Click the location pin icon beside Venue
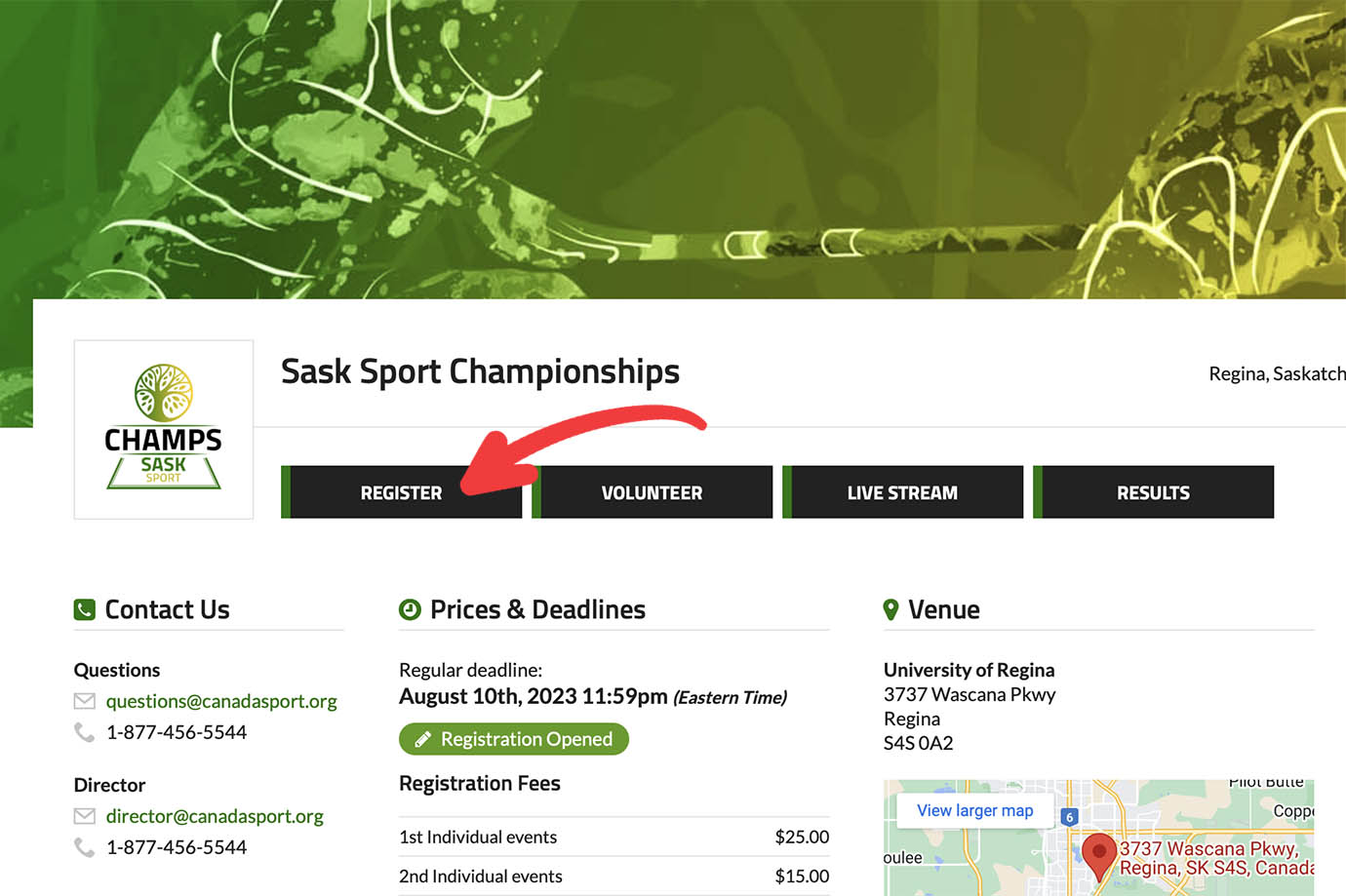1346x896 pixels. point(891,609)
